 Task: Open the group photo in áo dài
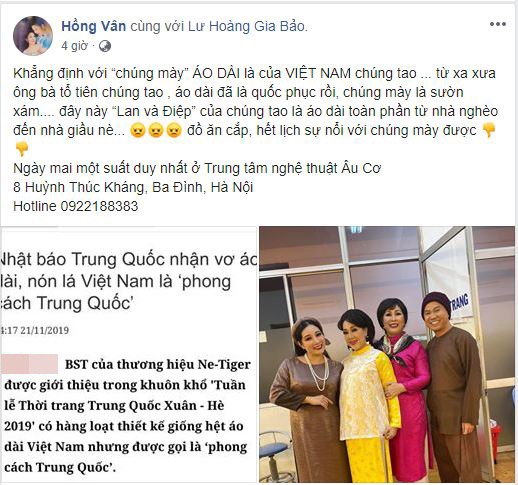387,354
